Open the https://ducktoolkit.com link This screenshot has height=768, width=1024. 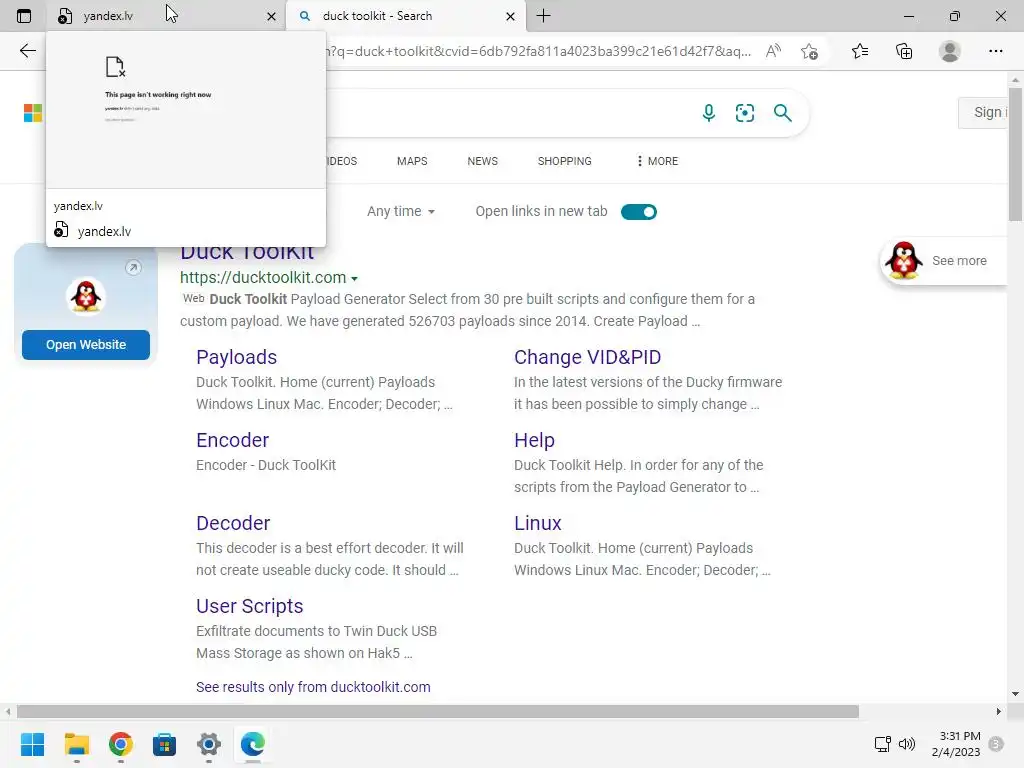click(x=263, y=278)
